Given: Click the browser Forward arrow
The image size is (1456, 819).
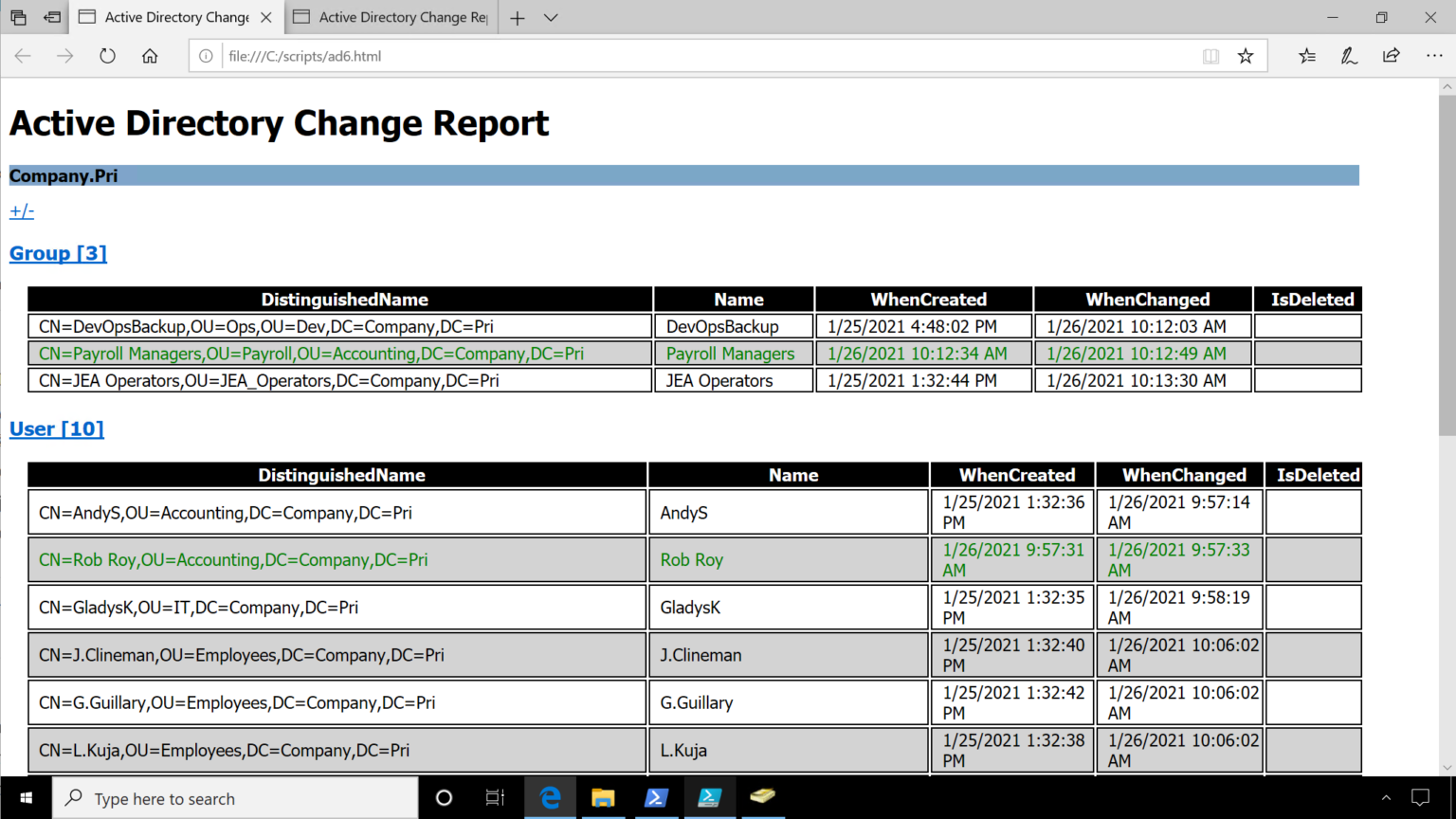Looking at the screenshot, I should [x=64, y=56].
